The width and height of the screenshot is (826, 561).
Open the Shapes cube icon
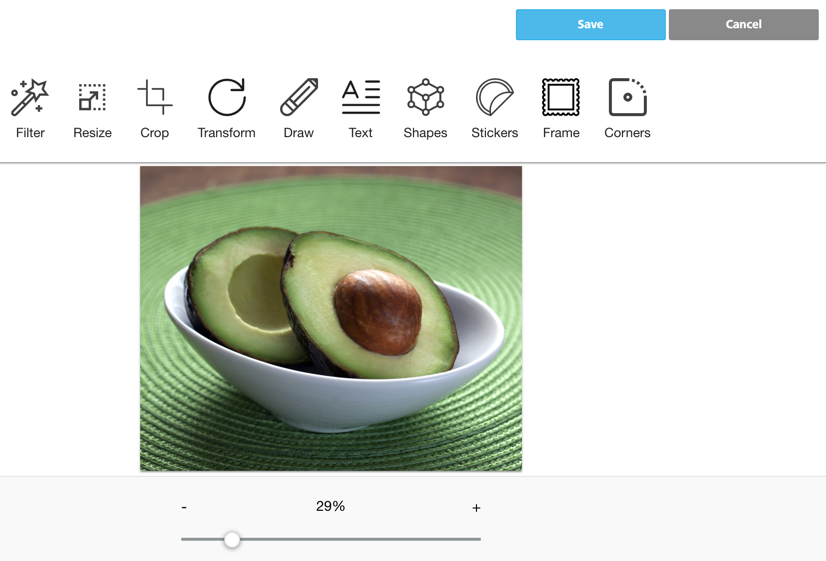tap(426, 97)
